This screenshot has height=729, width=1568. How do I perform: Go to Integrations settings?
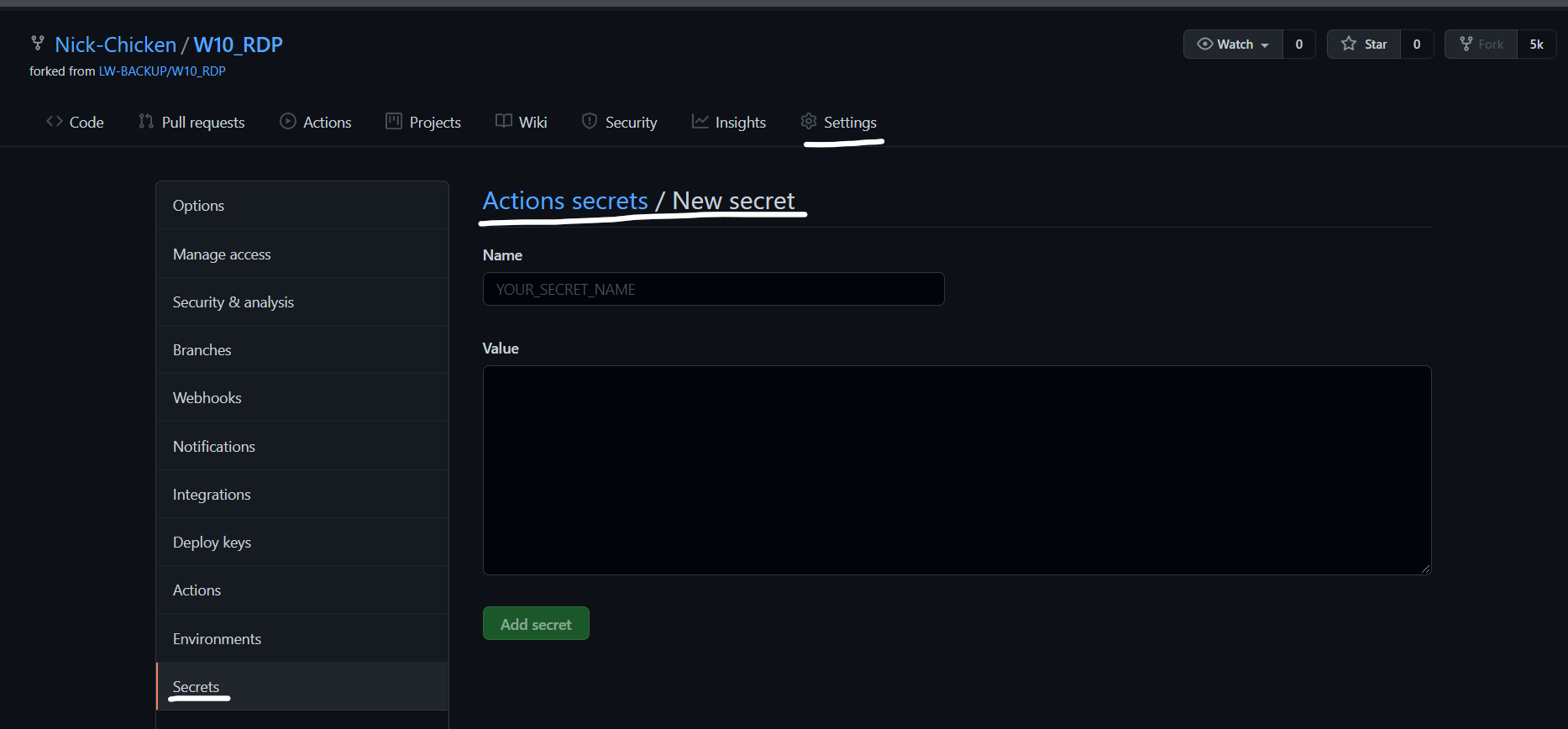tap(302, 494)
